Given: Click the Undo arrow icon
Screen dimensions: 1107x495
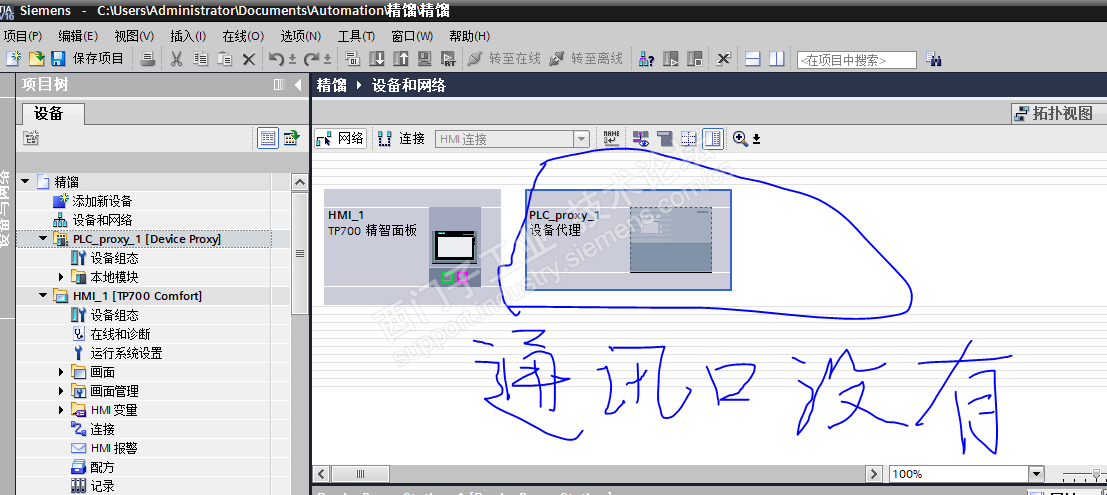Looking at the screenshot, I should (x=277, y=59).
